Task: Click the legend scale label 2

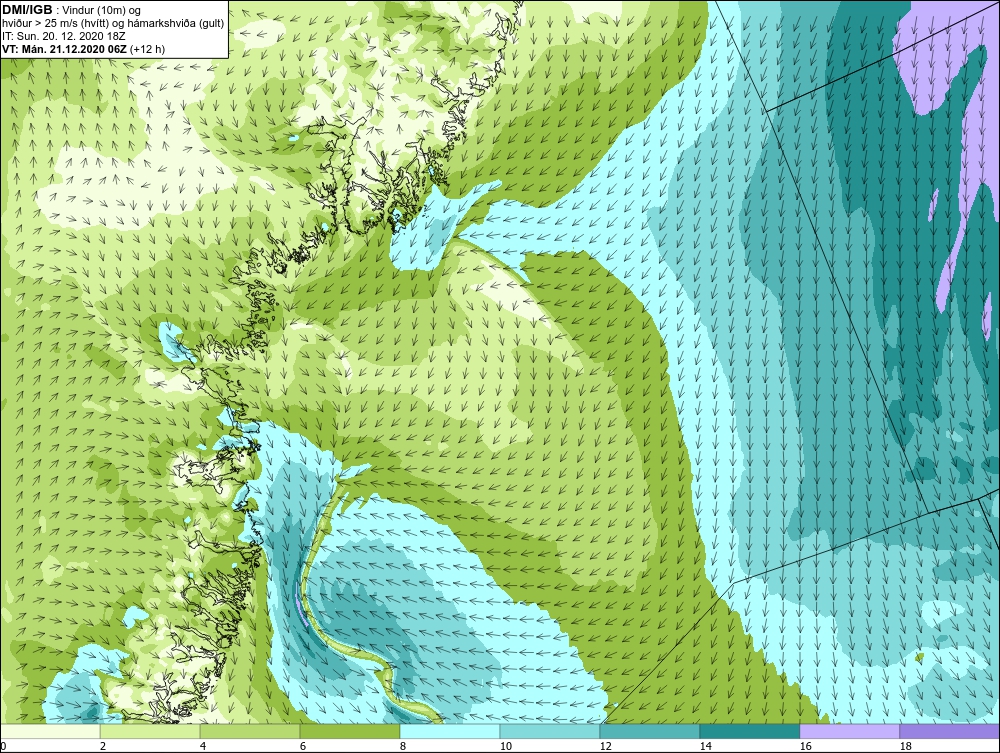Action: [103, 746]
